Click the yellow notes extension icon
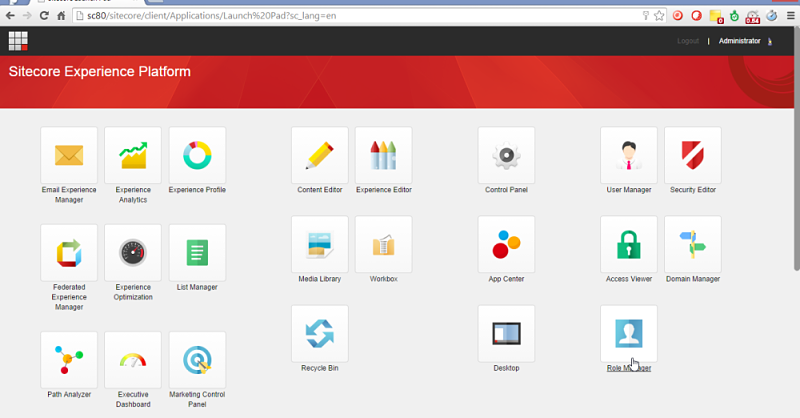The image size is (800, 418). (716, 16)
